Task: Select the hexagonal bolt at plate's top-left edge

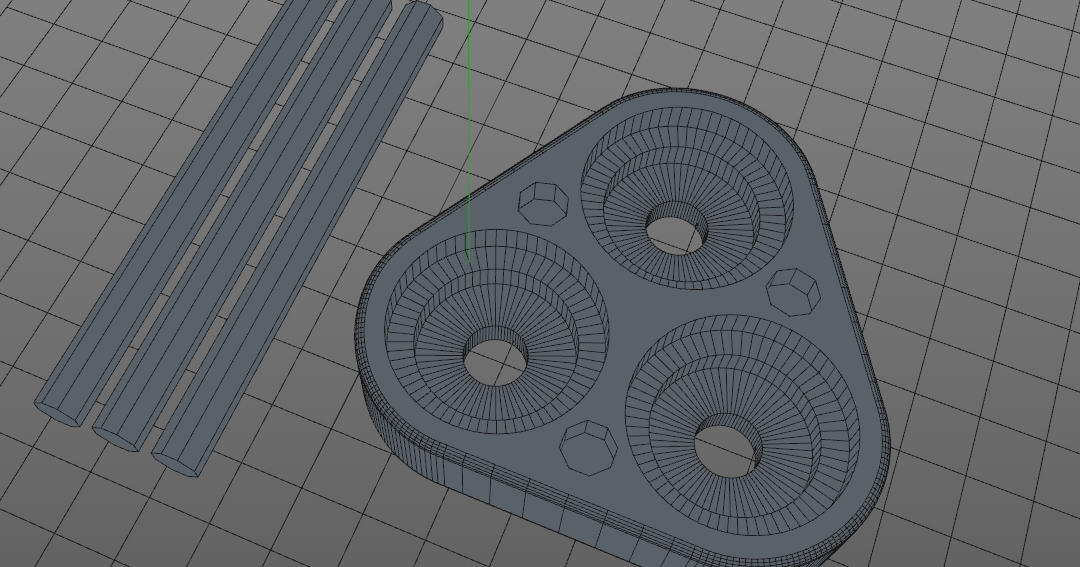Action: click(x=543, y=200)
